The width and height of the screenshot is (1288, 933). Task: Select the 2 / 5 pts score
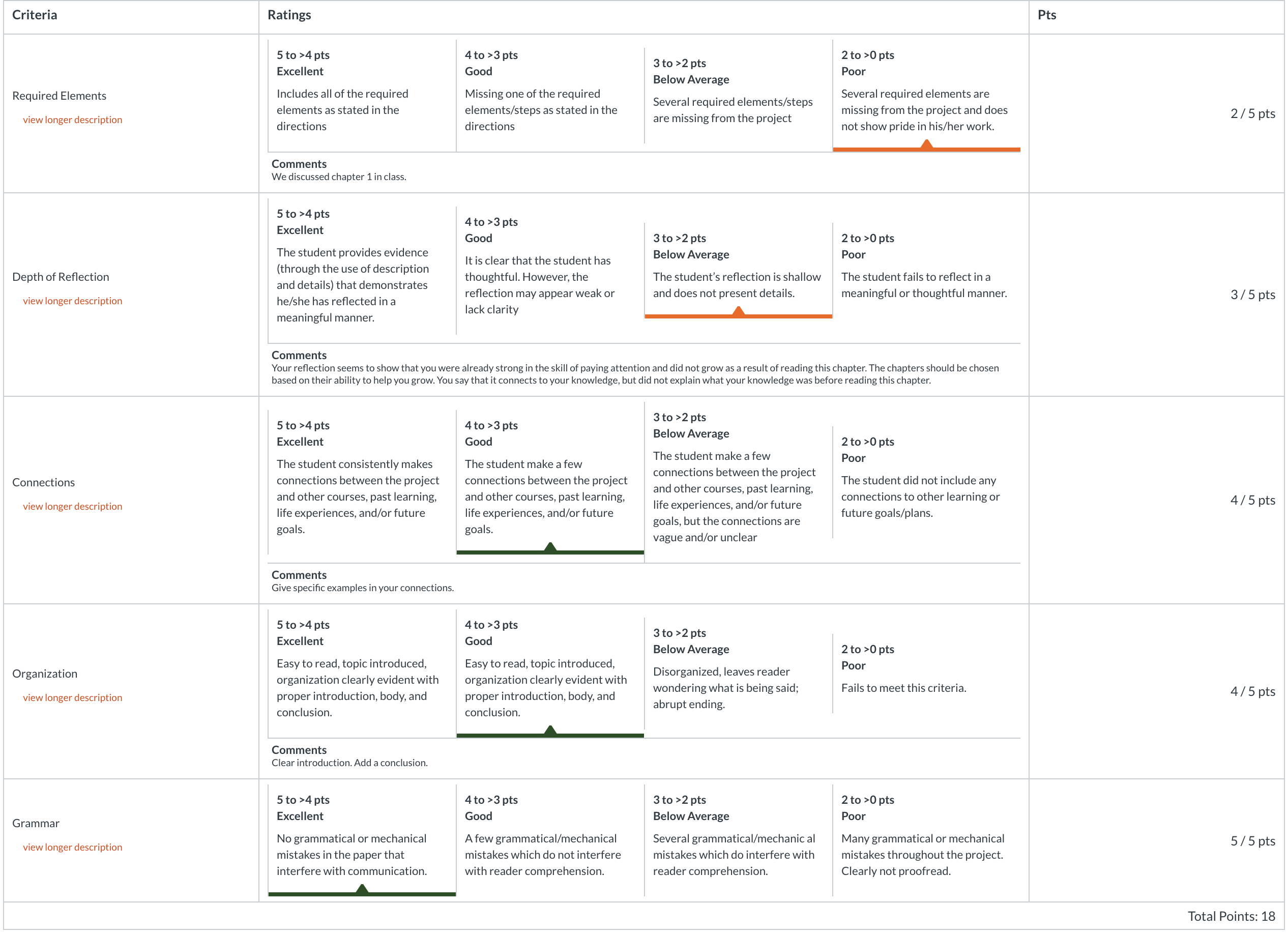pyautogui.click(x=1253, y=113)
